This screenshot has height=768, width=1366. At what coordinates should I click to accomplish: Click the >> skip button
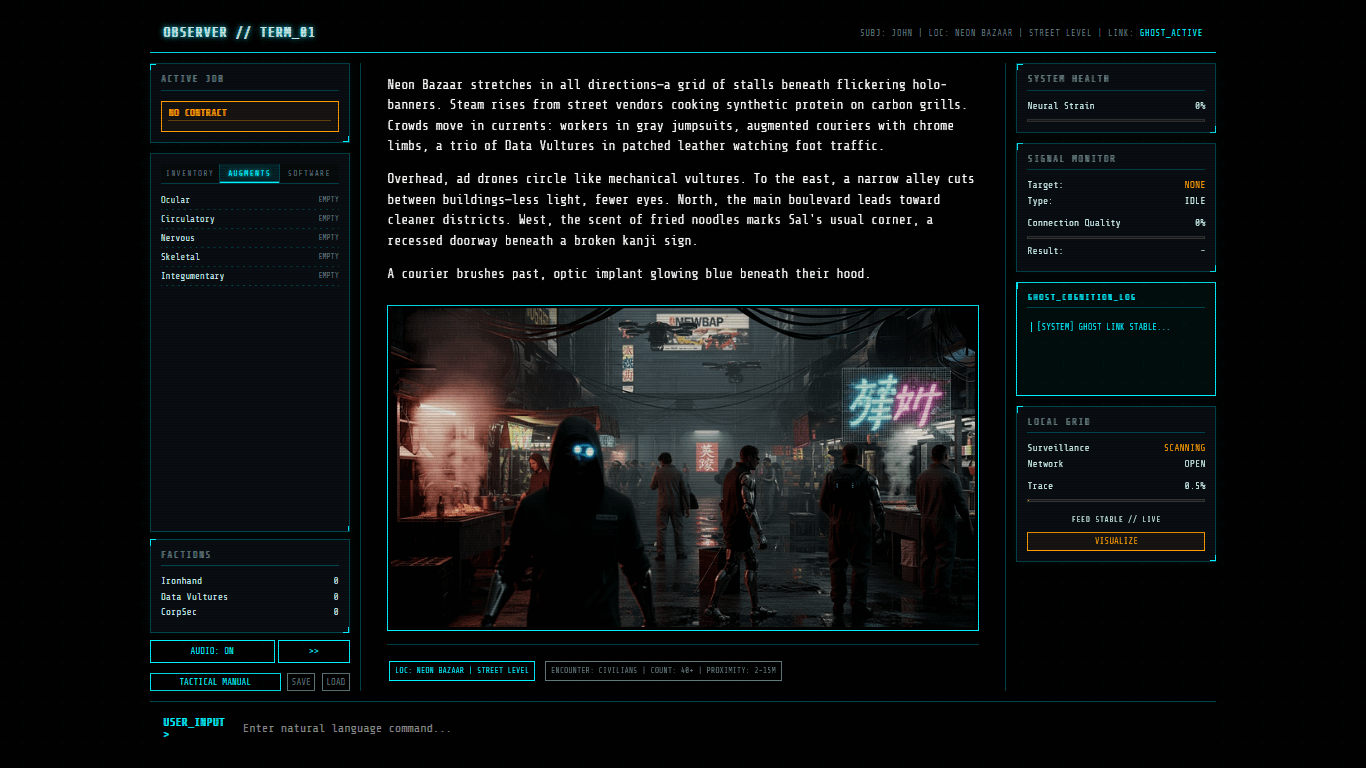[314, 651]
